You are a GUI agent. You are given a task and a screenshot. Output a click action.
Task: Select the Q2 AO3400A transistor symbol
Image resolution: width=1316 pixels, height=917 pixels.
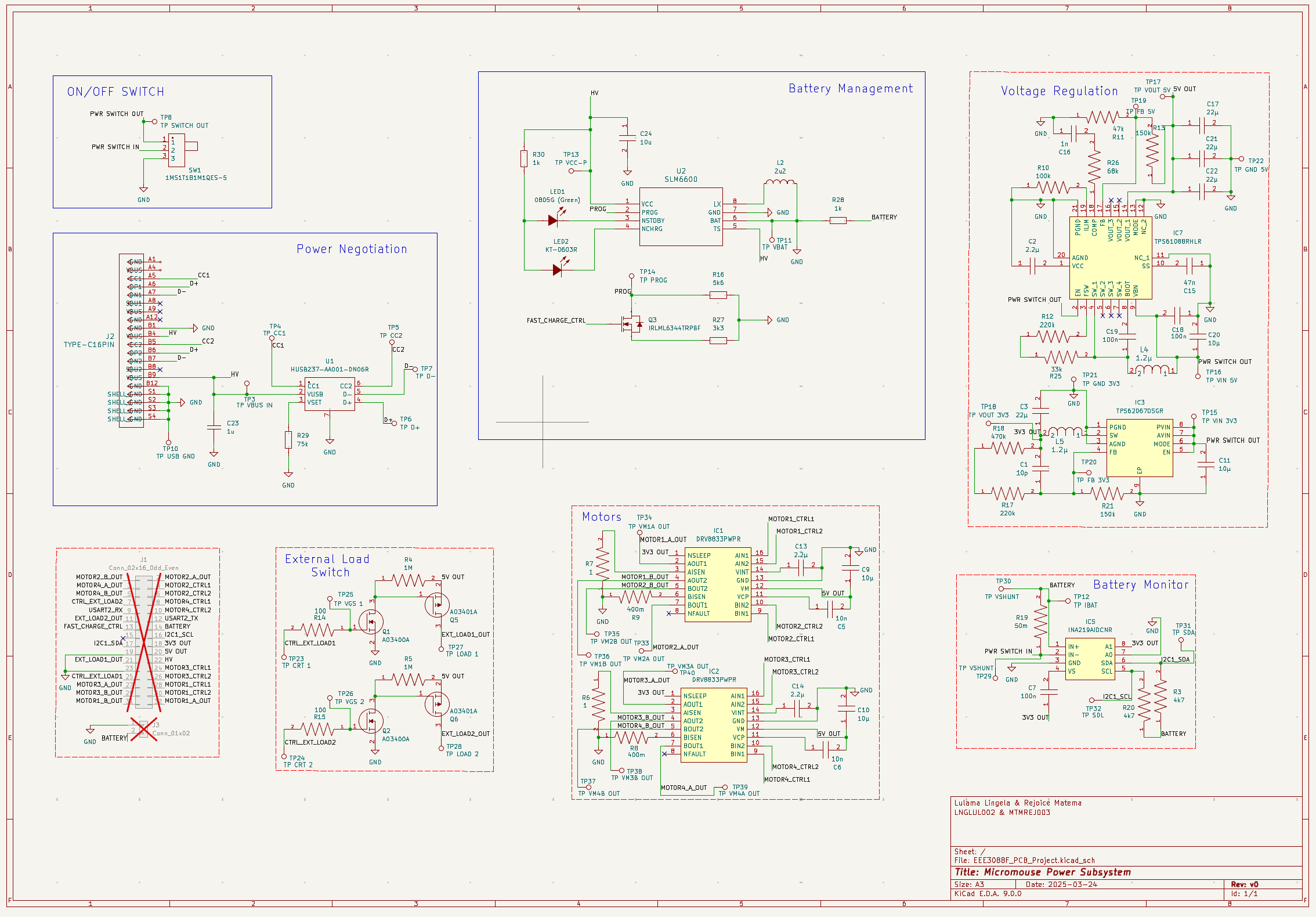370,722
